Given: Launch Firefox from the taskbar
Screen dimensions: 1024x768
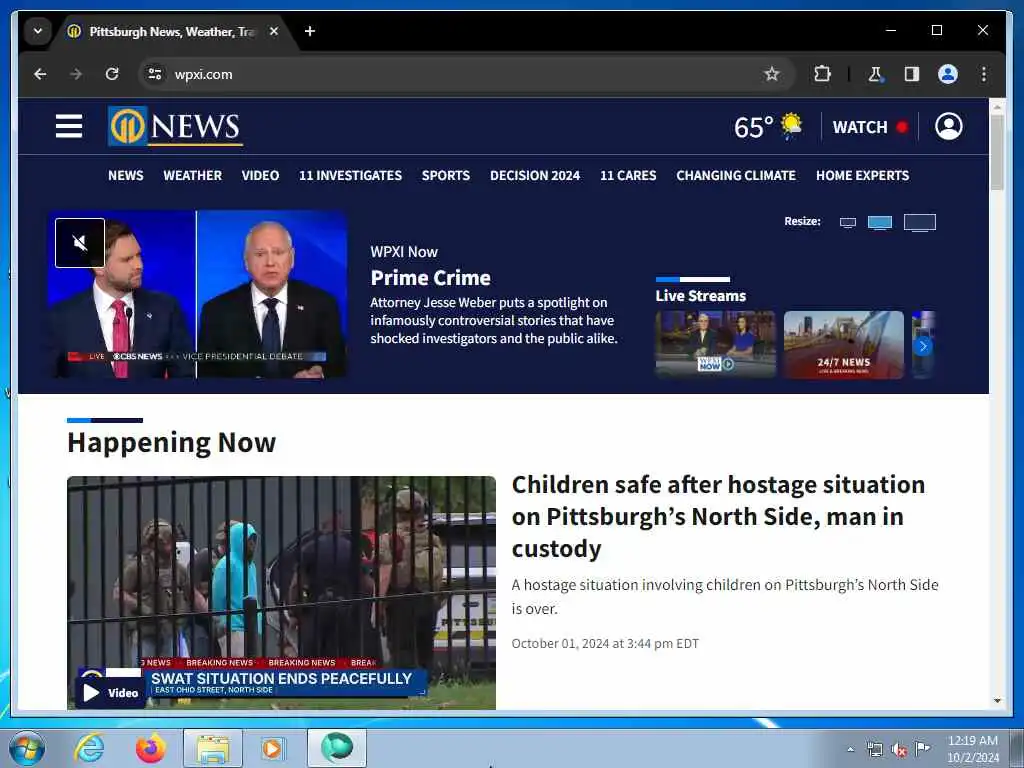Looking at the screenshot, I should pos(150,748).
